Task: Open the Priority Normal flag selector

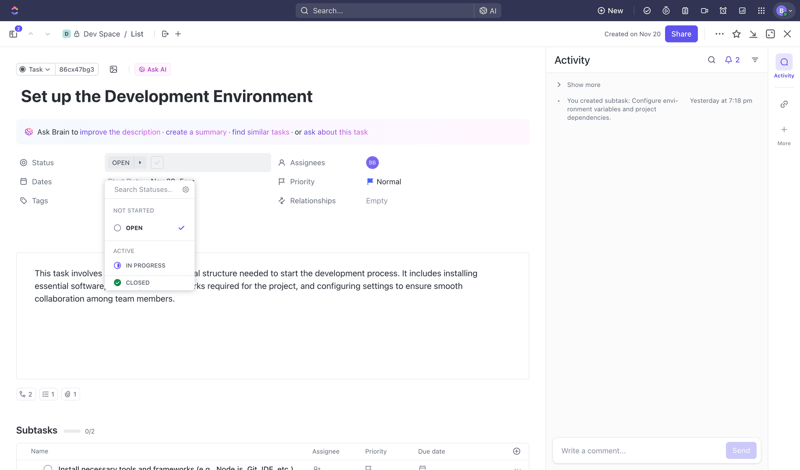Action: (x=384, y=181)
